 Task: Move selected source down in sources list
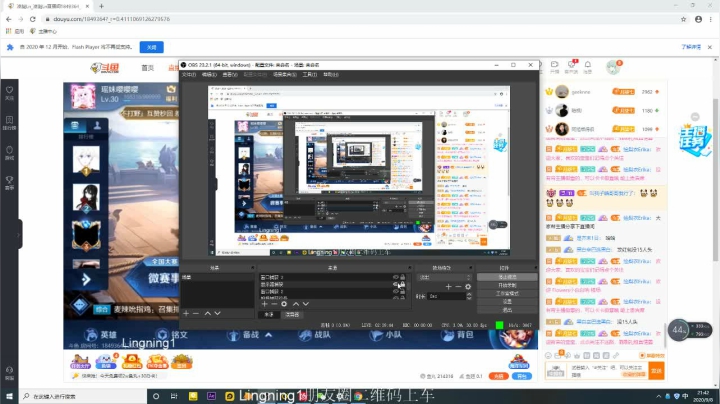(306, 304)
